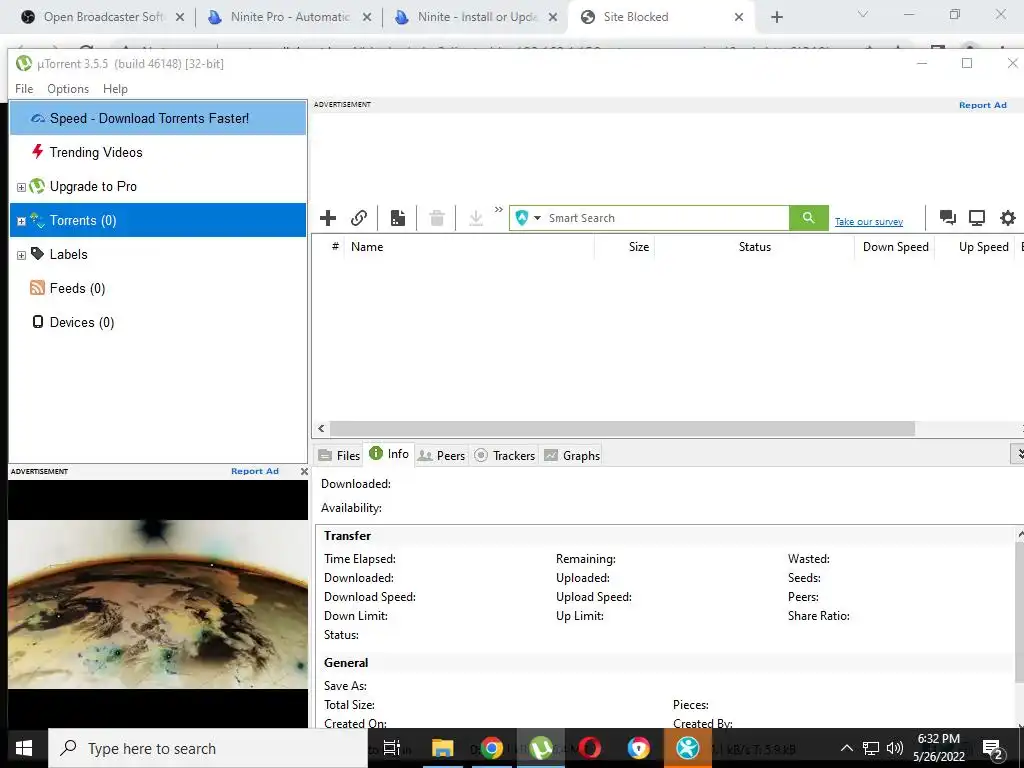The image size is (1024, 768).
Task: Open Task View on taskbar
Action: pos(392,748)
